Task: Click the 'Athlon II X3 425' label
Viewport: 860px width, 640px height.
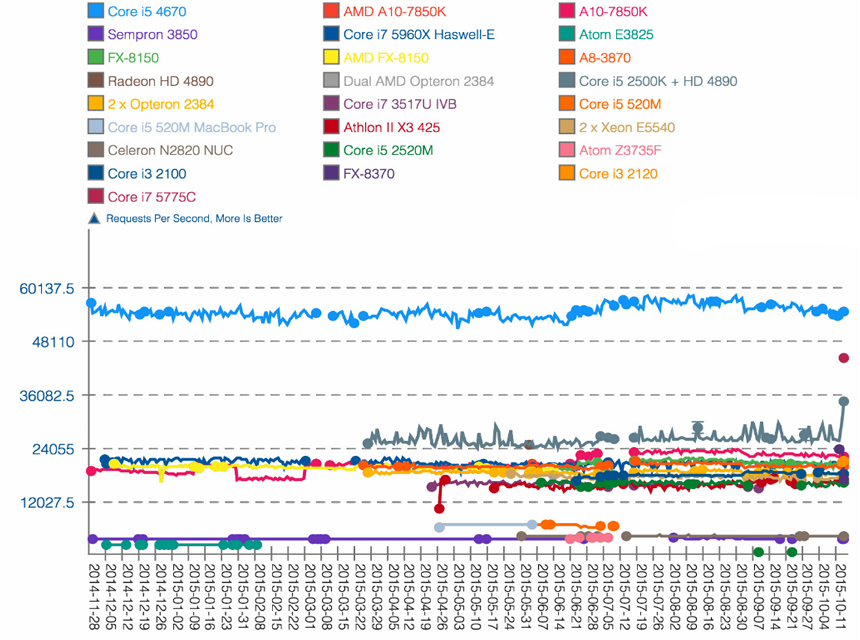Action: (392, 128)
